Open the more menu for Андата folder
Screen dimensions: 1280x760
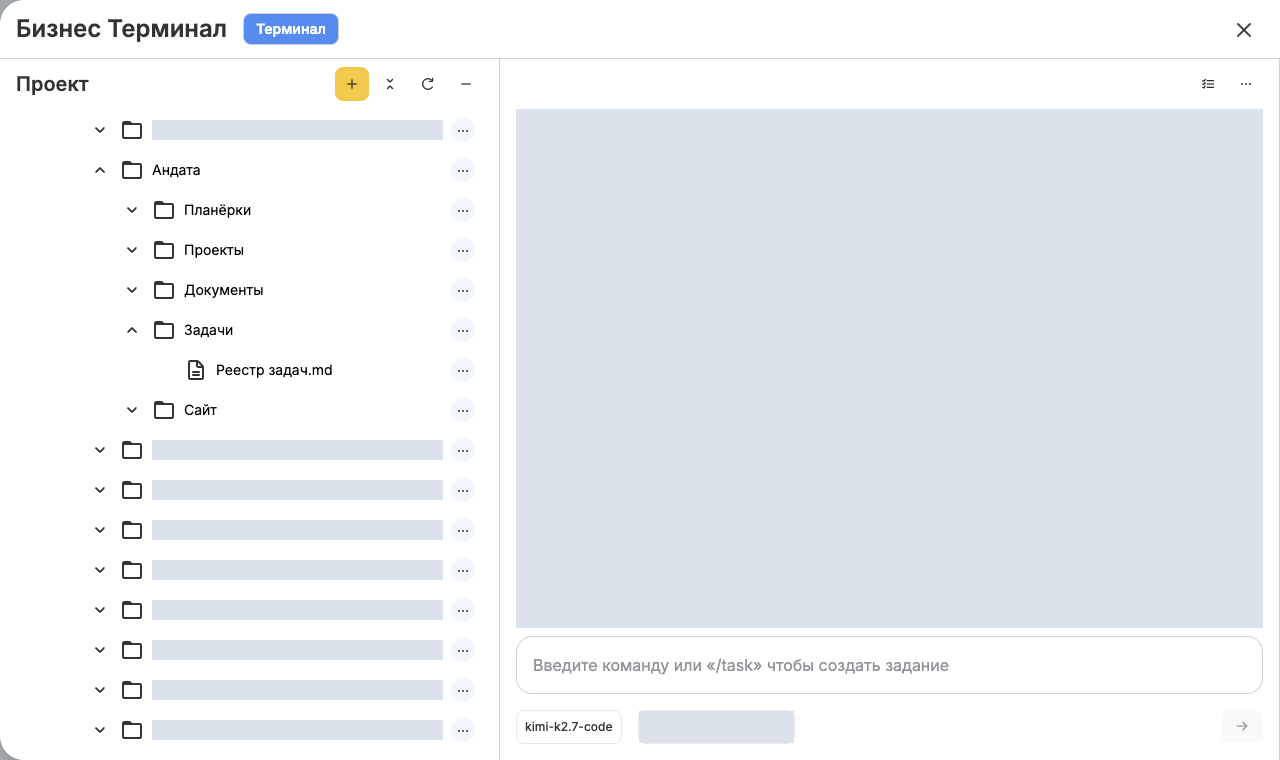[x=462, y=170]
